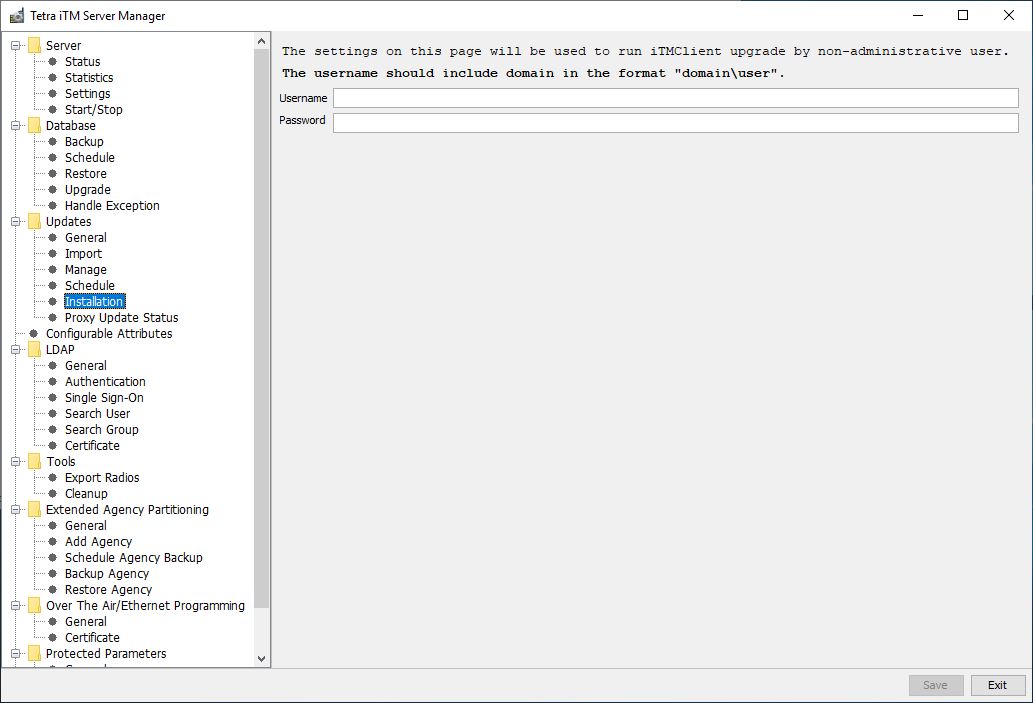Open the Database Backup page

pyautogui.click(x=84, y=142)
